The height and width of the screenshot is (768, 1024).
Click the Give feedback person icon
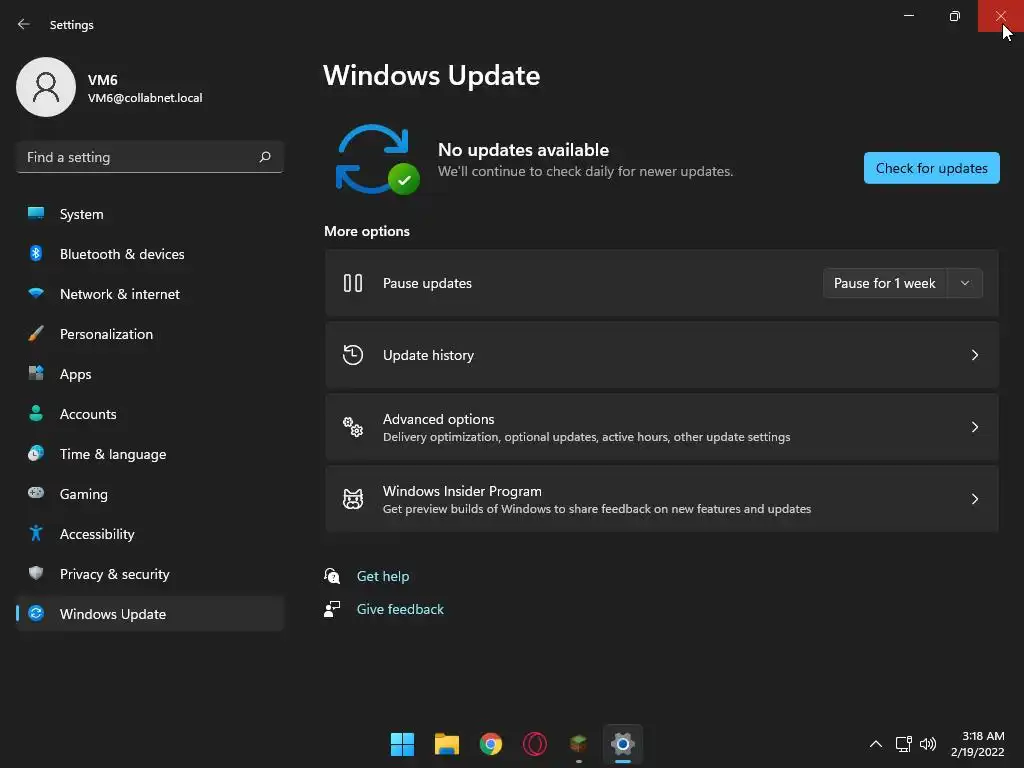332,609
